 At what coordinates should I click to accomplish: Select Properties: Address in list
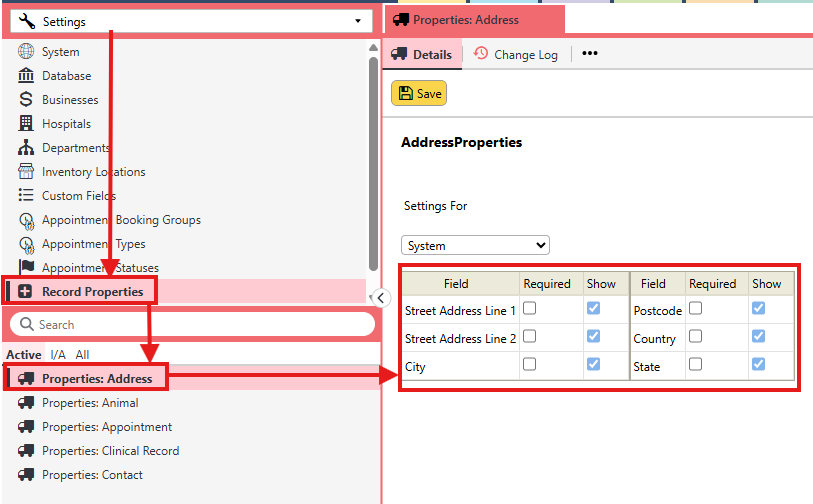[191, 379]
